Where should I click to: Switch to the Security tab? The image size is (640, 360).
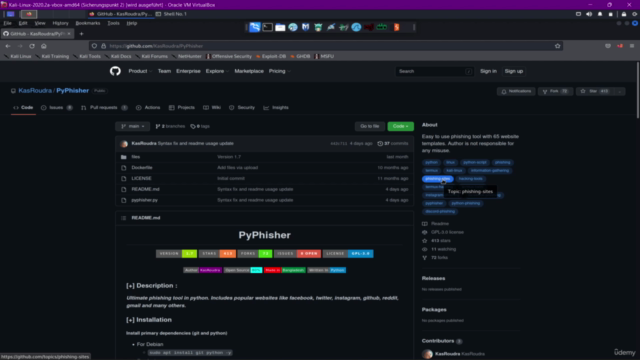(x=242, y=108)
